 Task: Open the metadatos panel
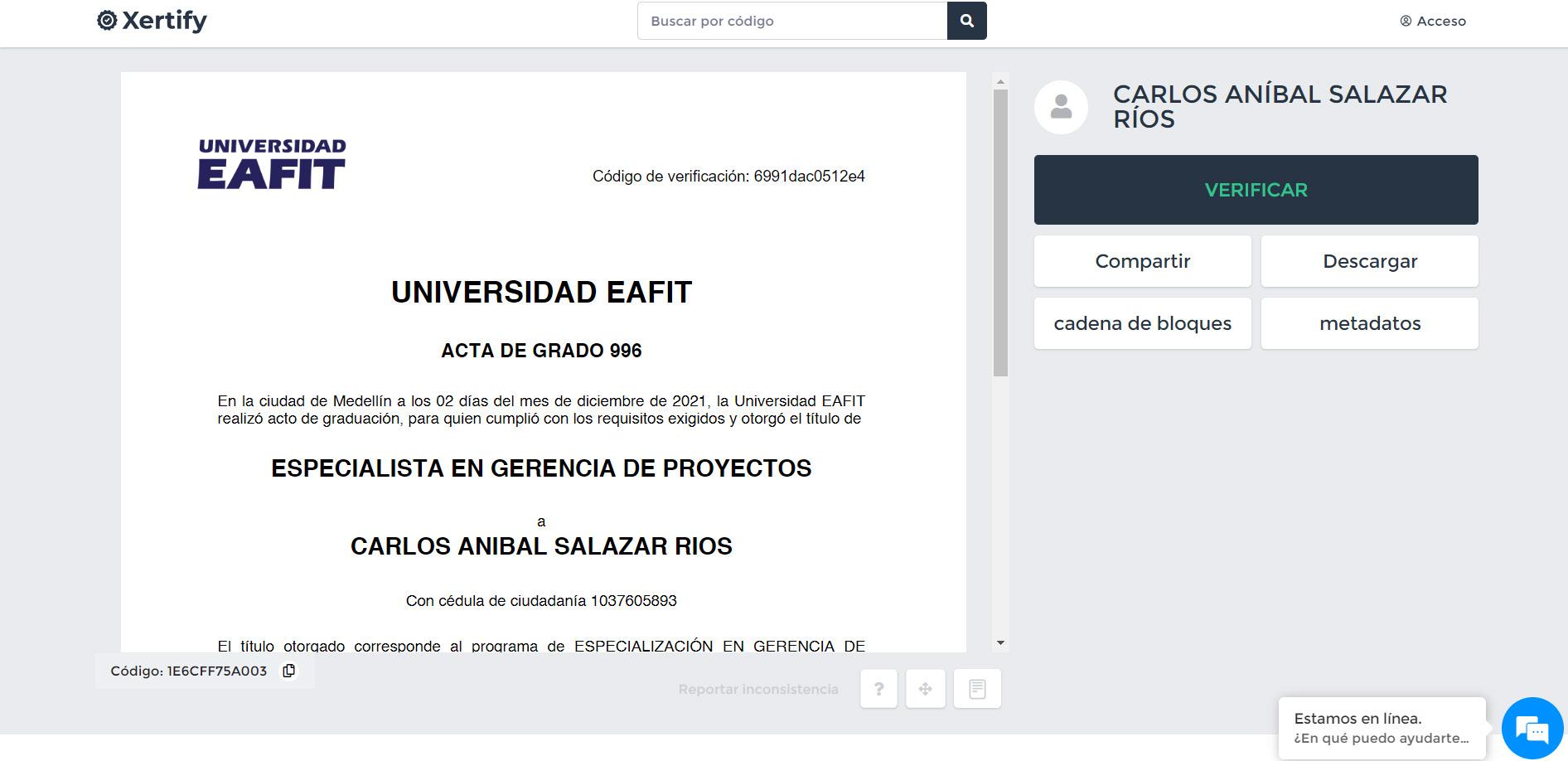1369,323
